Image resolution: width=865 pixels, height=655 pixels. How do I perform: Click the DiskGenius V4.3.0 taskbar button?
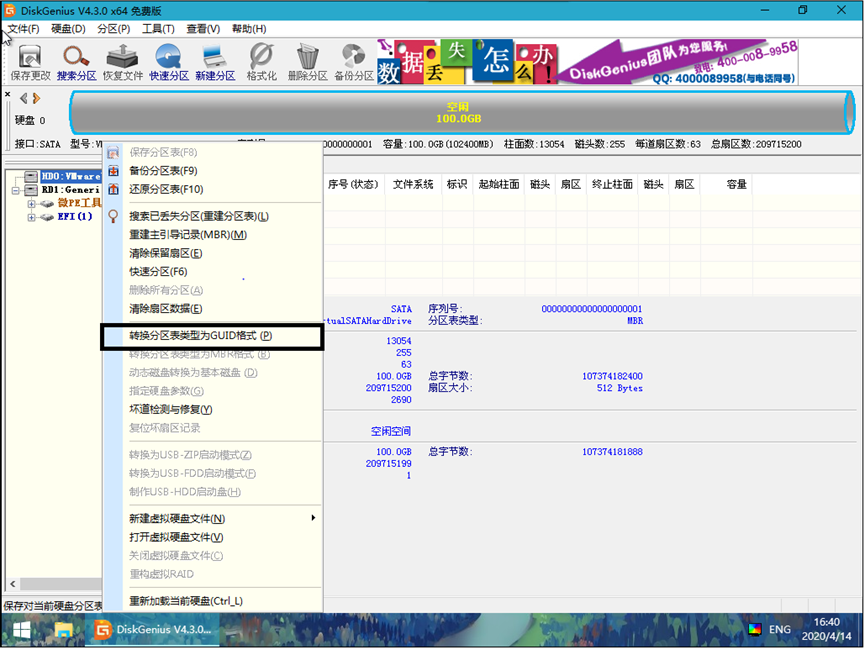click(x=152, y=630)
